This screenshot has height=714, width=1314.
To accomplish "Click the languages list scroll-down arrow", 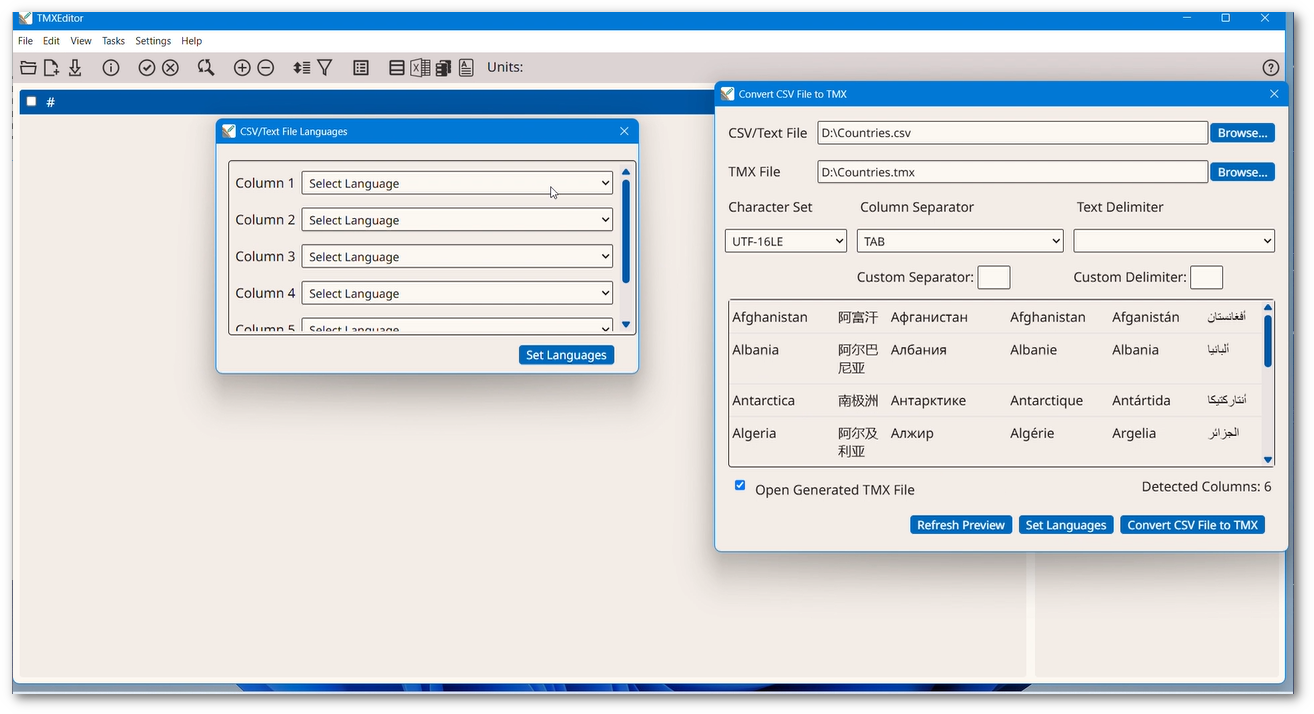I will tap(626, 324).
